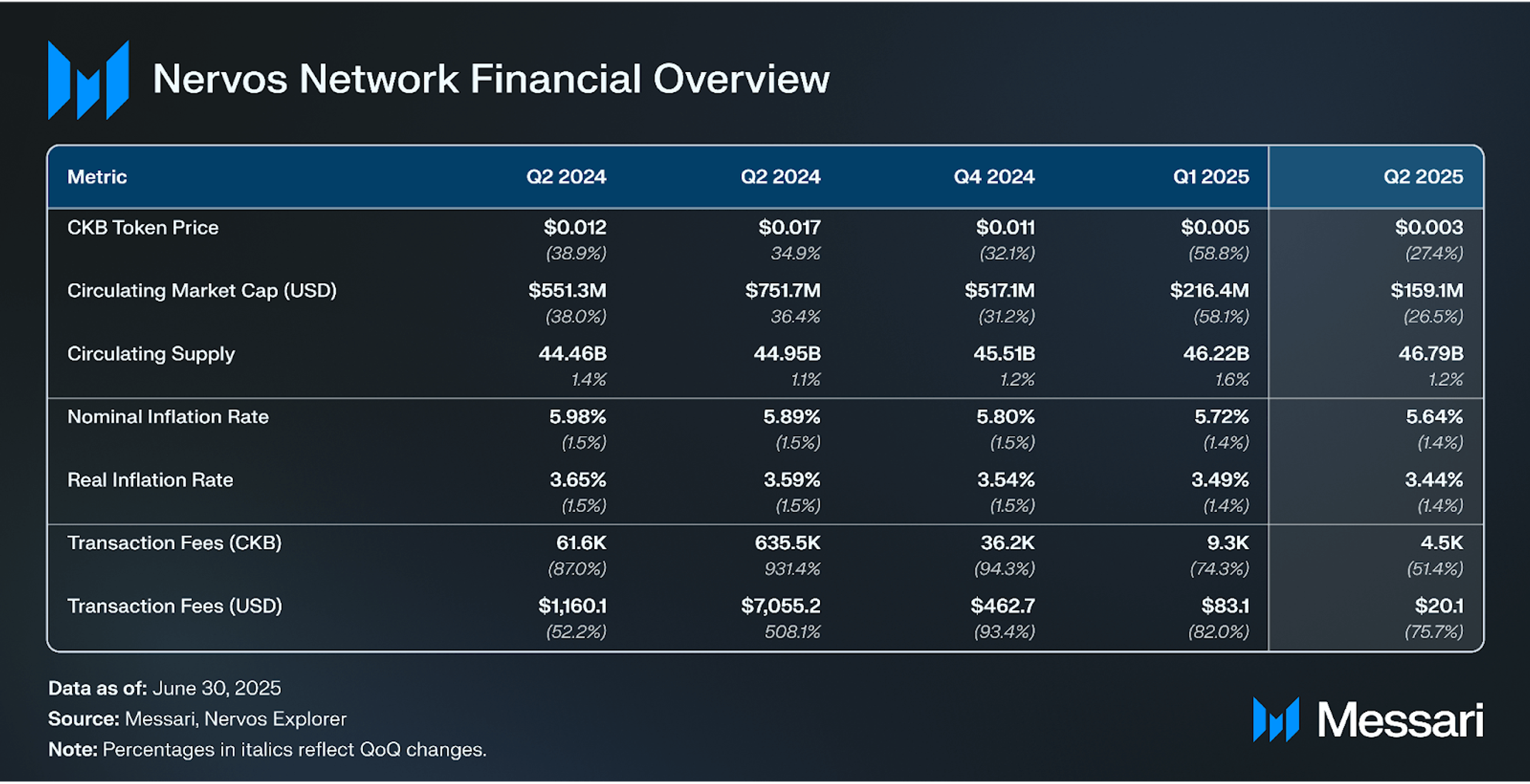Click the blue Messari logo beside the title

coord(88,79)
